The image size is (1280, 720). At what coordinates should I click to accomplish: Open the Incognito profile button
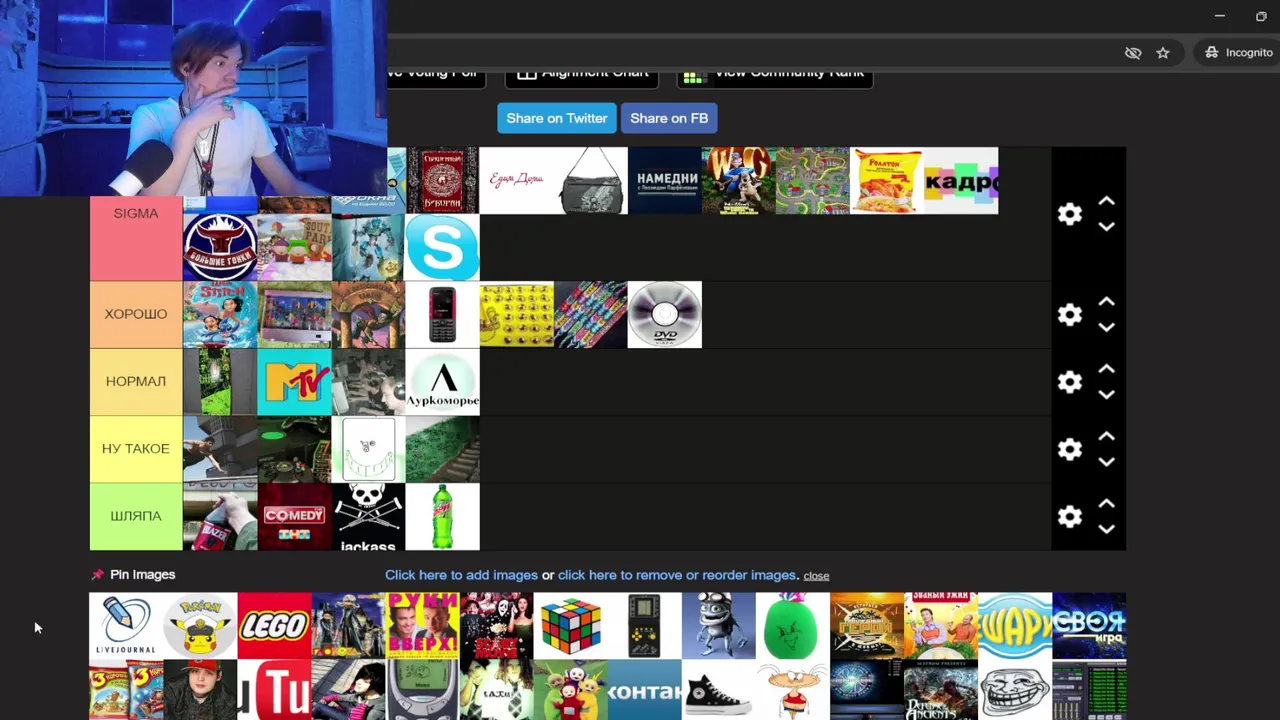(x=1238, y=53)
